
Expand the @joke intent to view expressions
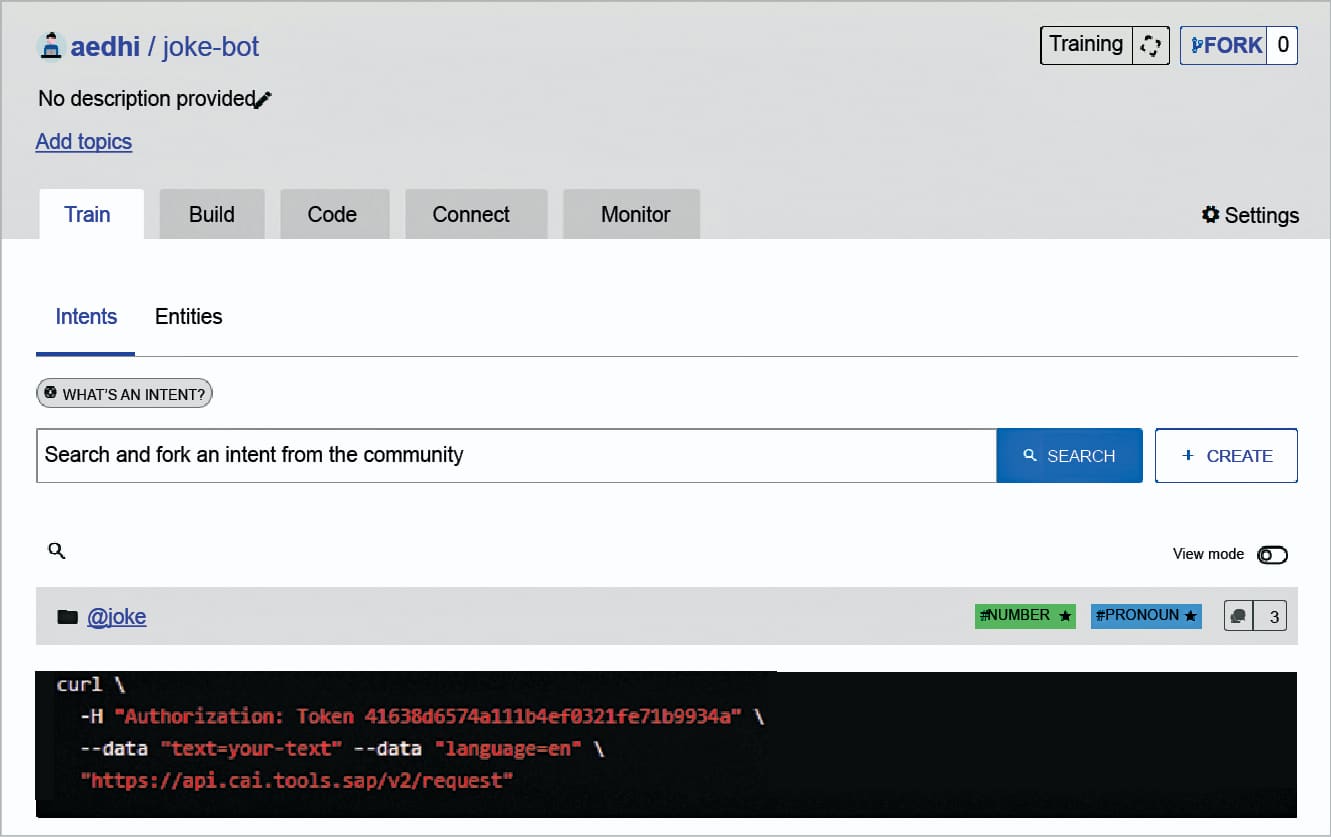point(118,616)
